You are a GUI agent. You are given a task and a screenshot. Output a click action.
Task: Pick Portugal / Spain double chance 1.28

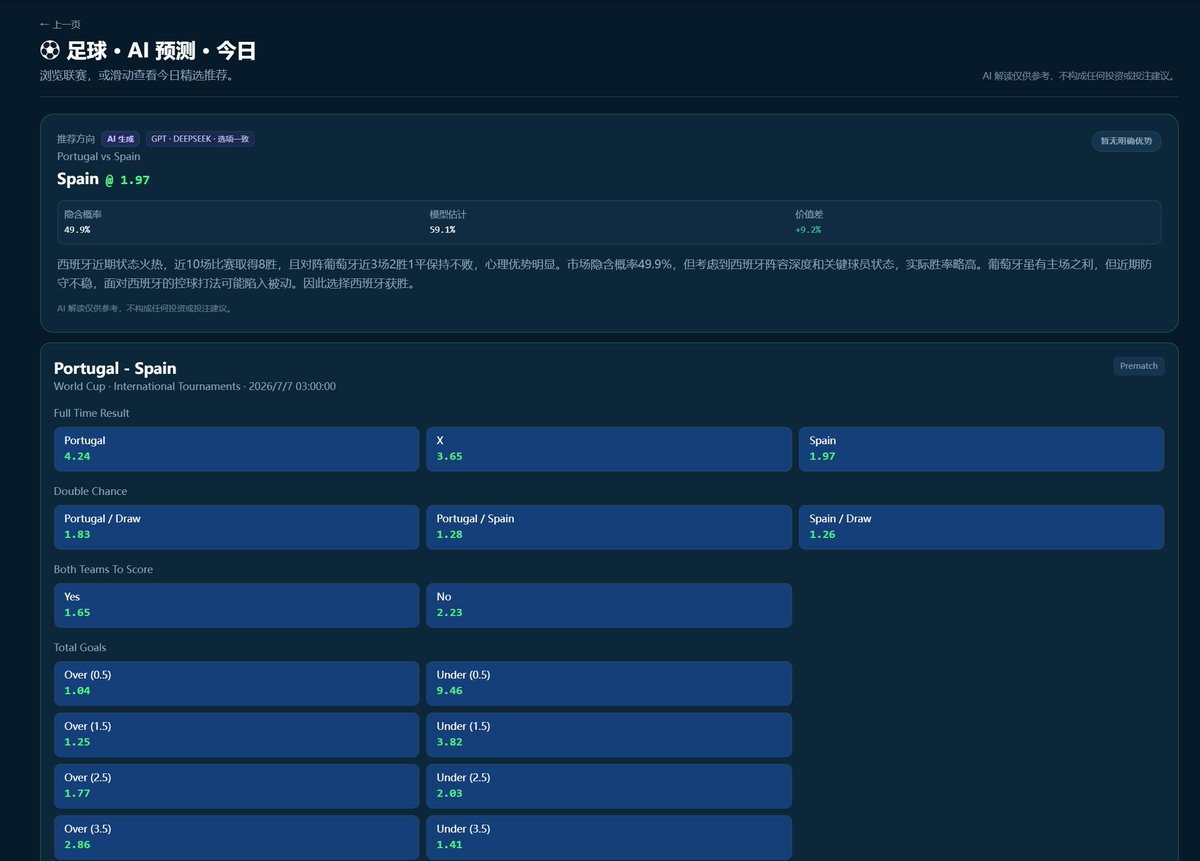pos(609,527)
